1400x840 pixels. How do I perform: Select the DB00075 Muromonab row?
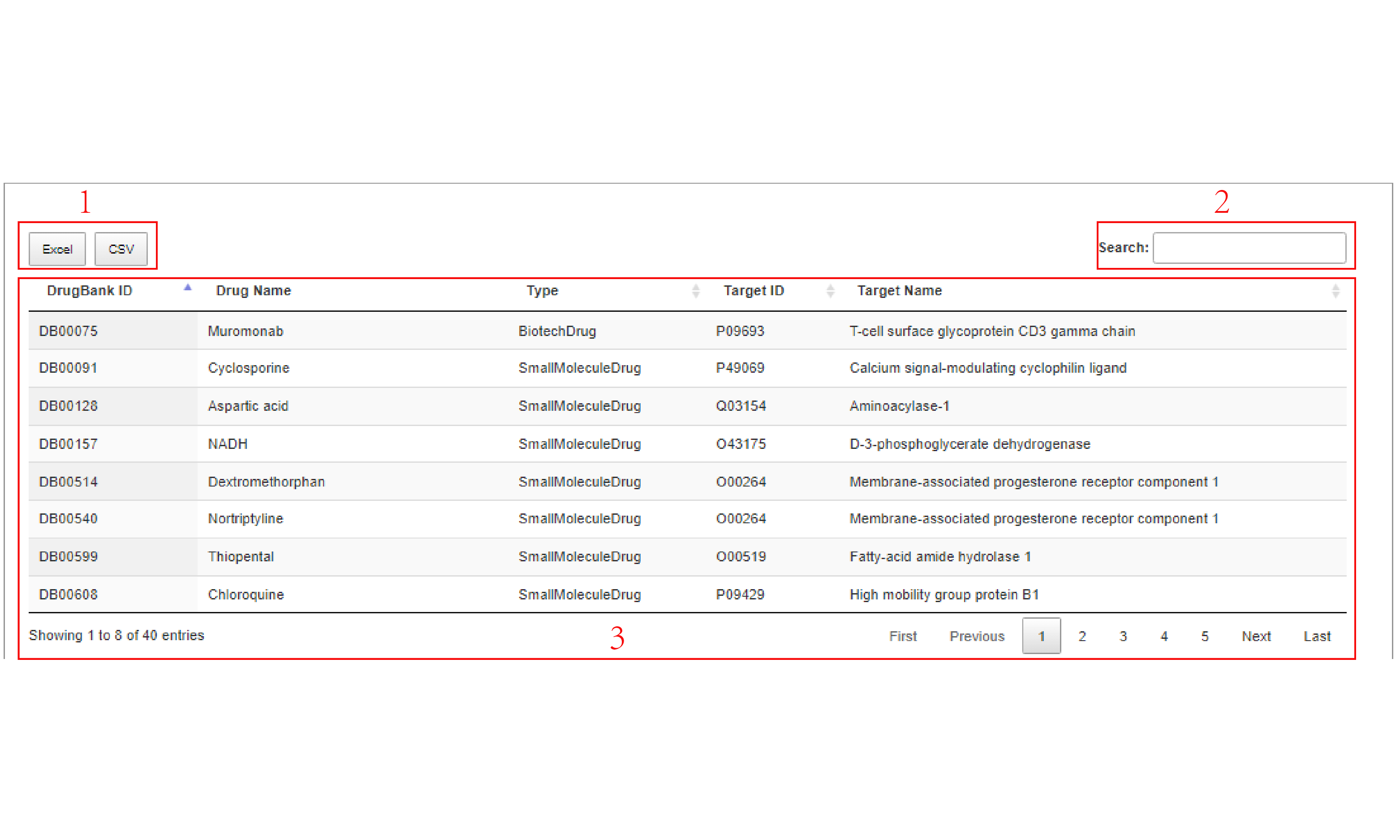[69, 331]
